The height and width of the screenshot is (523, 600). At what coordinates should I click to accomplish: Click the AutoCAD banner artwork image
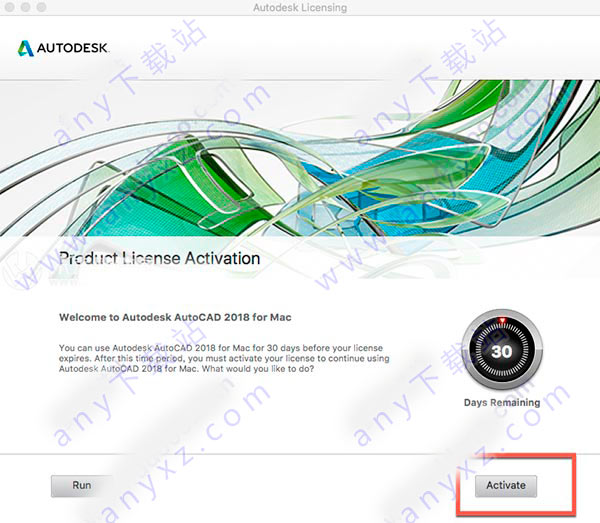pyautogui.click(x=300, y=158)
